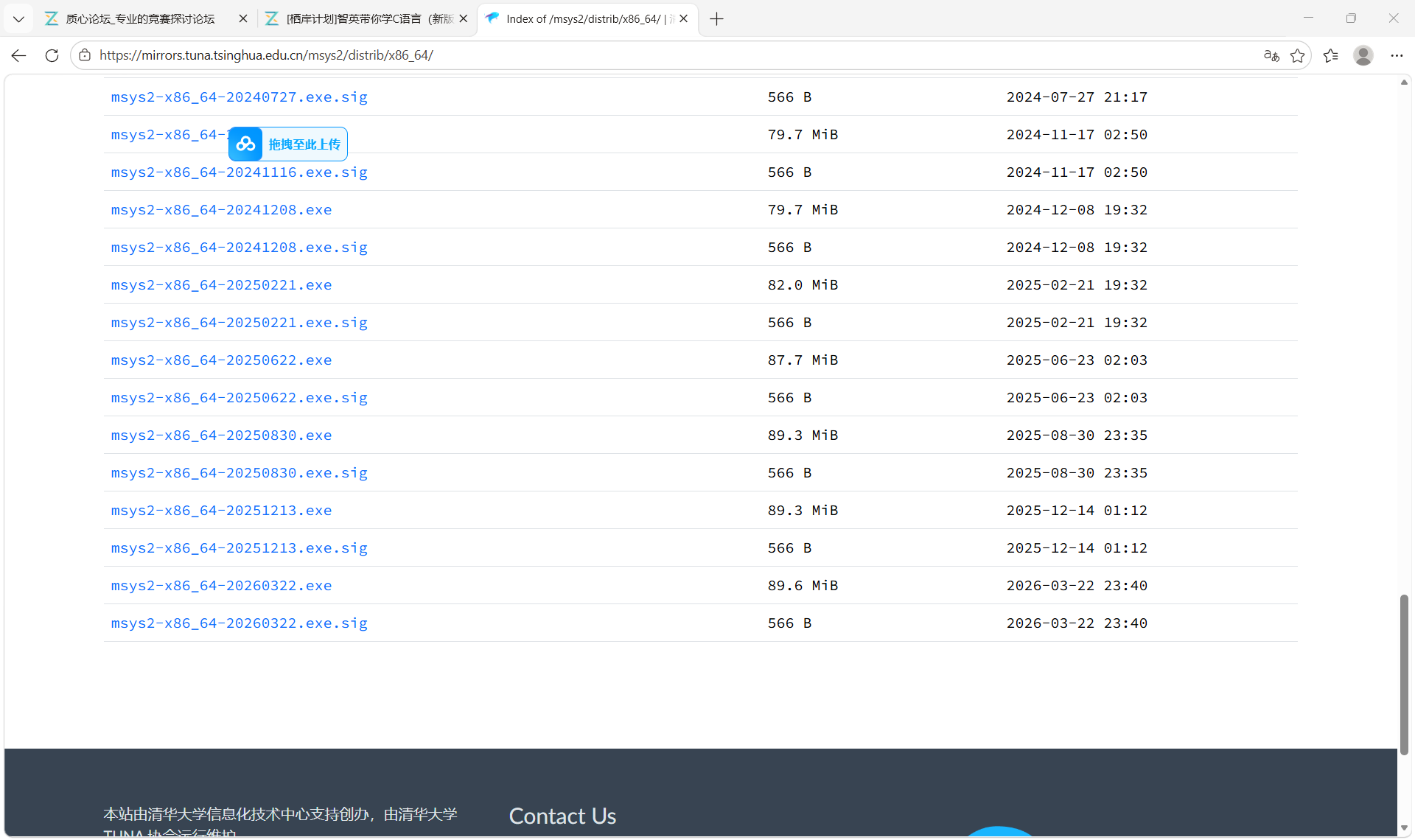Open a new browser tab

pos(716,19)
